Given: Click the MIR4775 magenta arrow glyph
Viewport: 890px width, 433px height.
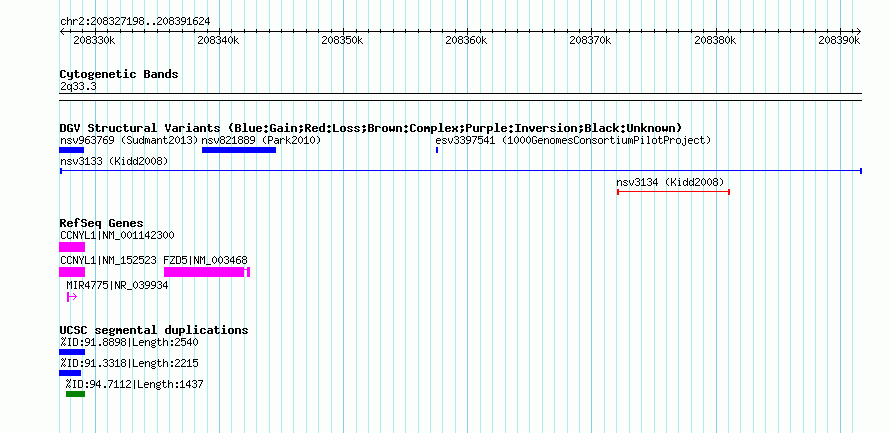Looking at the screenshot, I should 72,296.
